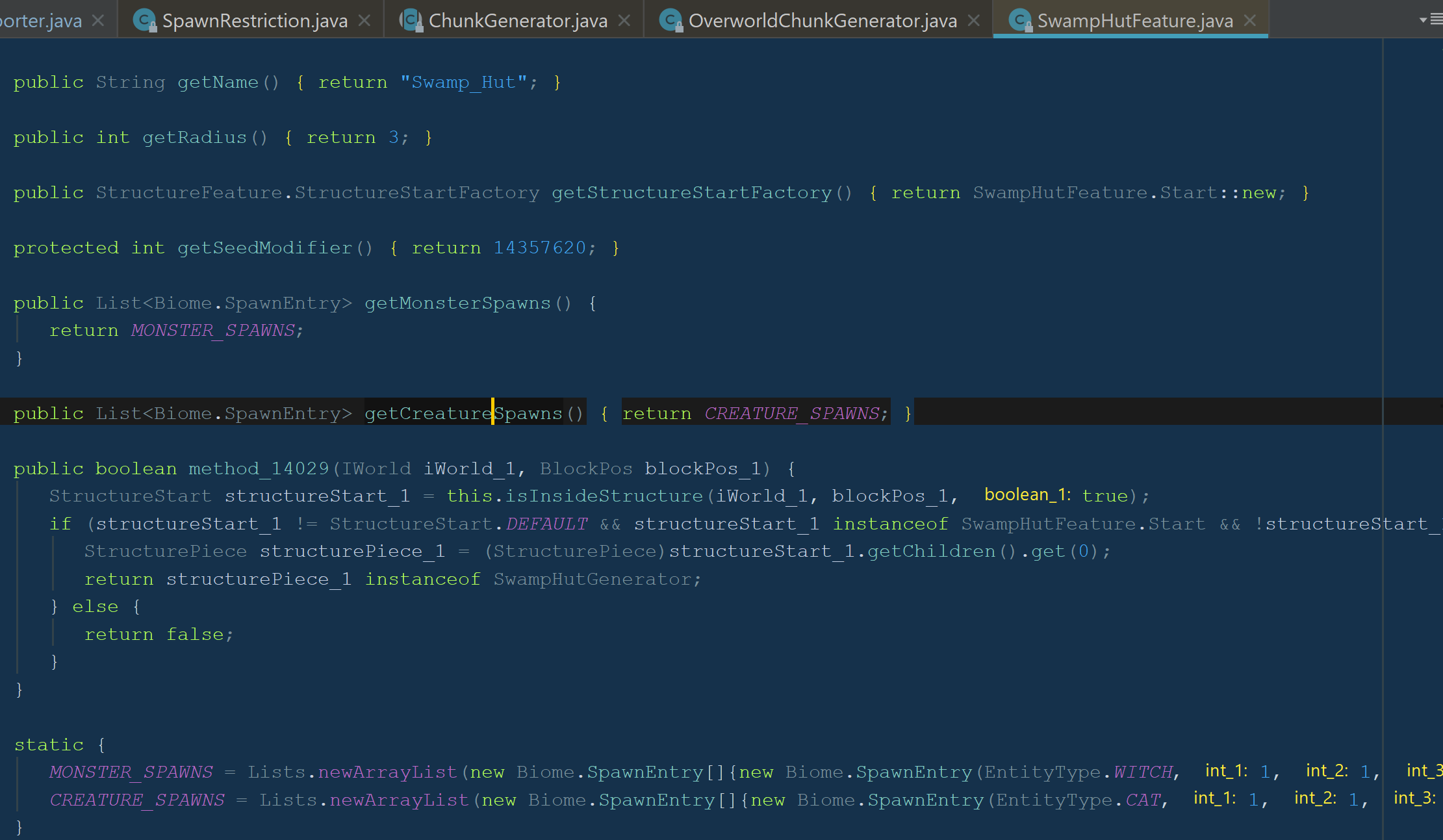Click the ChunkGenerator.java abstract class icon
This screenshot has height=840, width=1443.
(411, 20)
